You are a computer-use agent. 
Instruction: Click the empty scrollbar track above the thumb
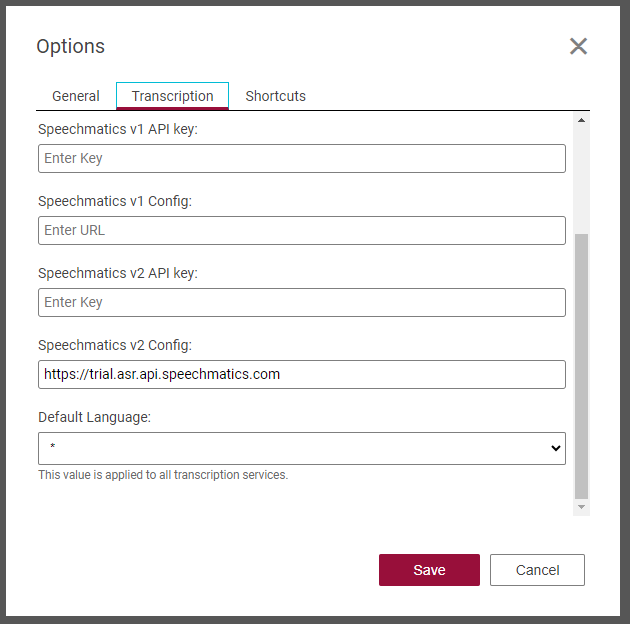581,180
